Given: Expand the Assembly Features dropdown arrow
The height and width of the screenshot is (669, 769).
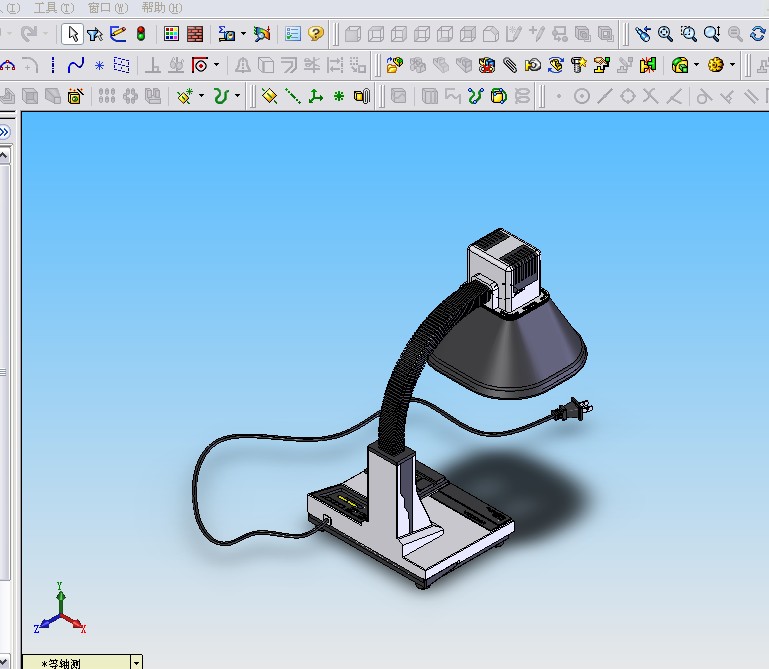Looking at the screenshot, I should click(696, 65).
